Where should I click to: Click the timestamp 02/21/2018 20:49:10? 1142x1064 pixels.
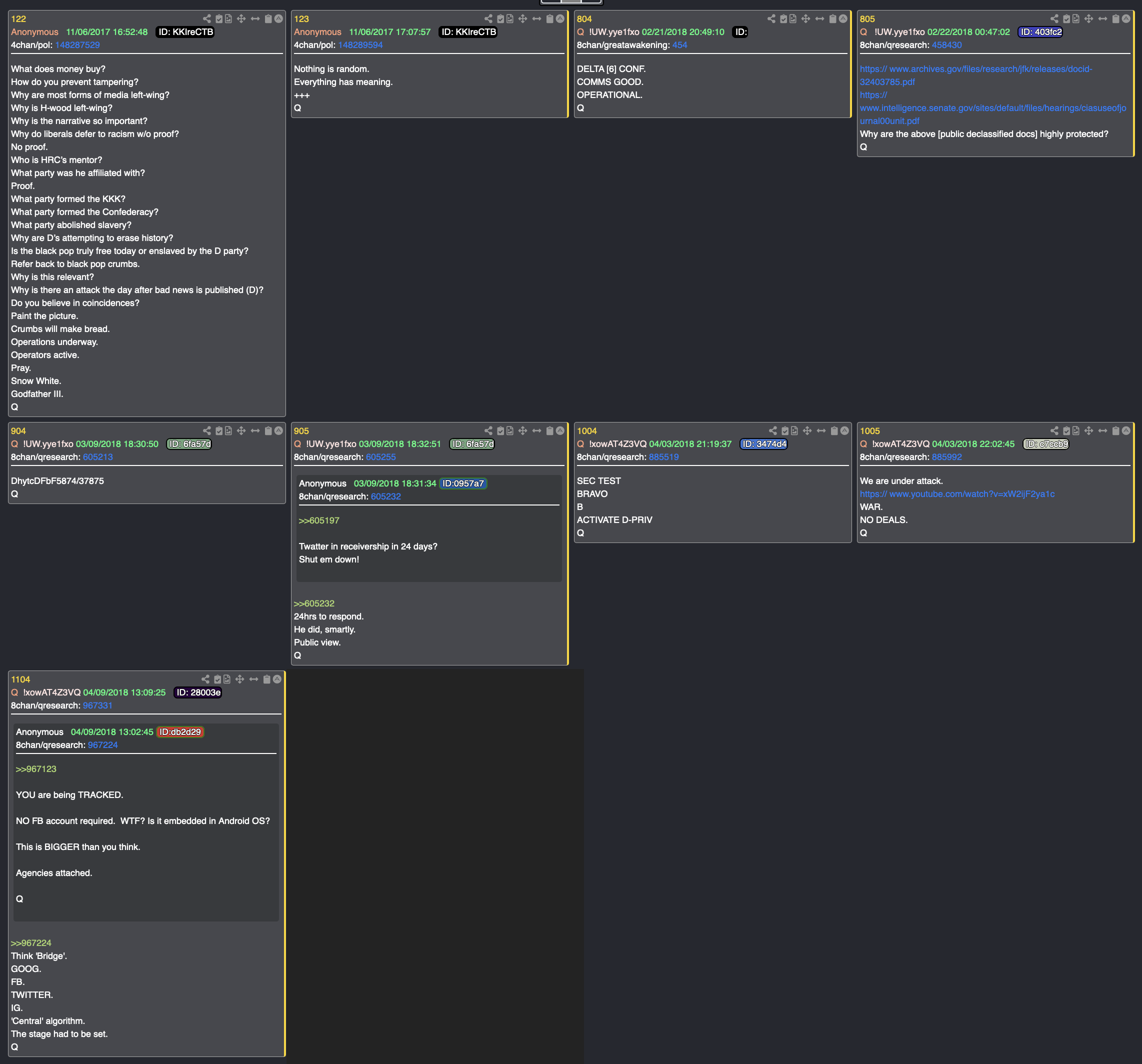(x=683, y=32)
